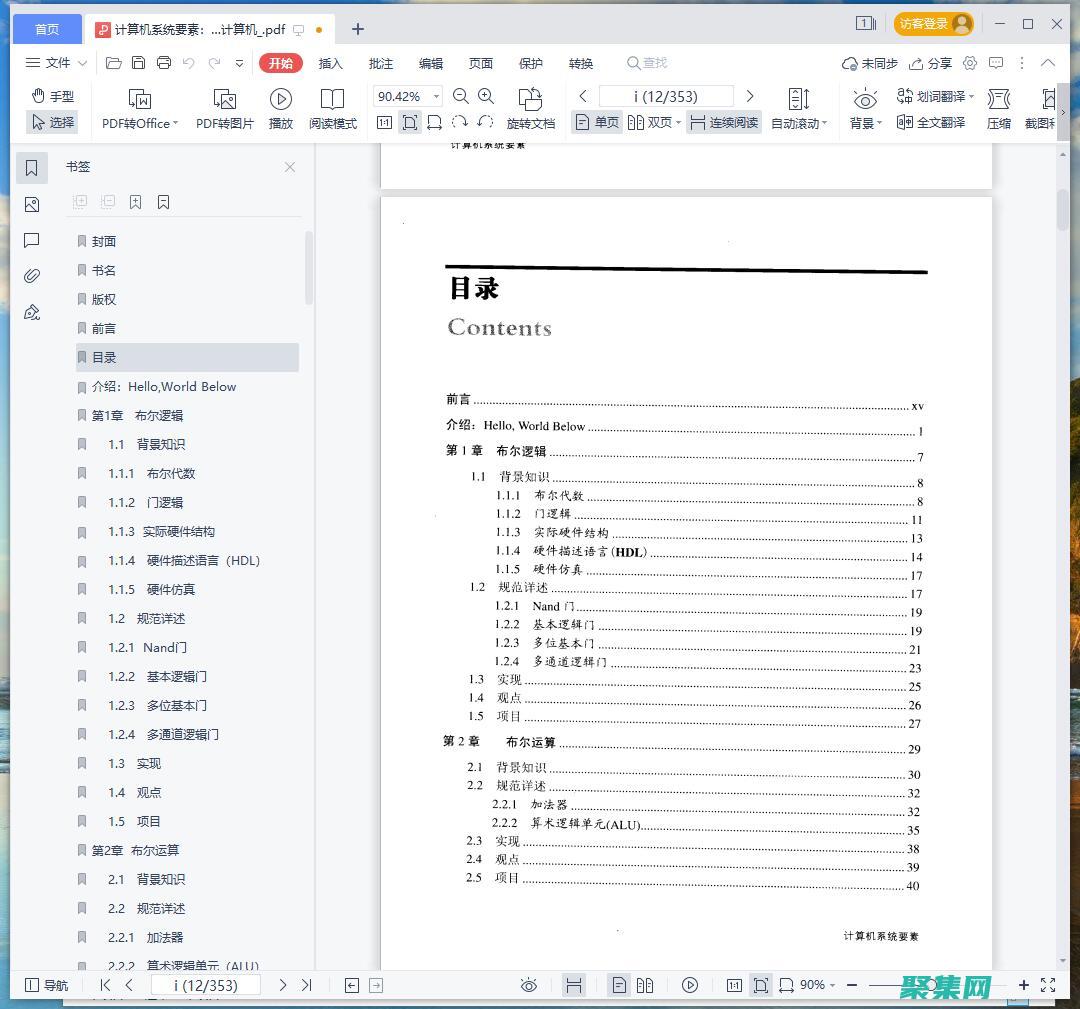The height and width of the screenshot is (1009, 1080).
Task: Click the 访客登录 login button
Action: 931,22
